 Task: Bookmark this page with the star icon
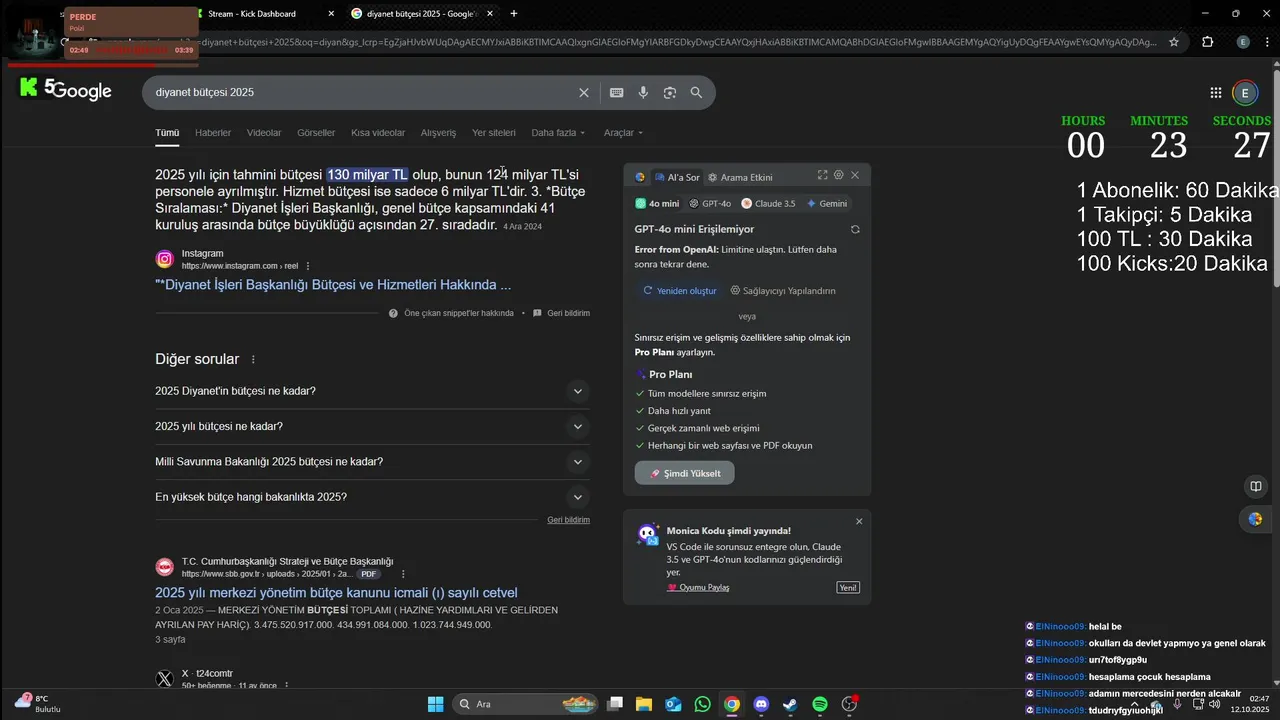point(1174,42)
